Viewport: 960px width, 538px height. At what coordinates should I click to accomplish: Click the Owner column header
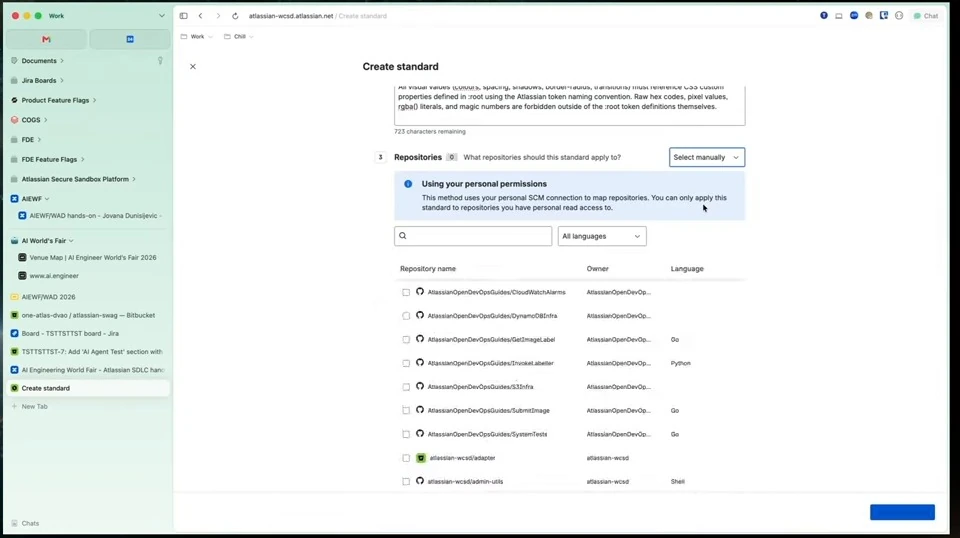[x=597, y=269]
